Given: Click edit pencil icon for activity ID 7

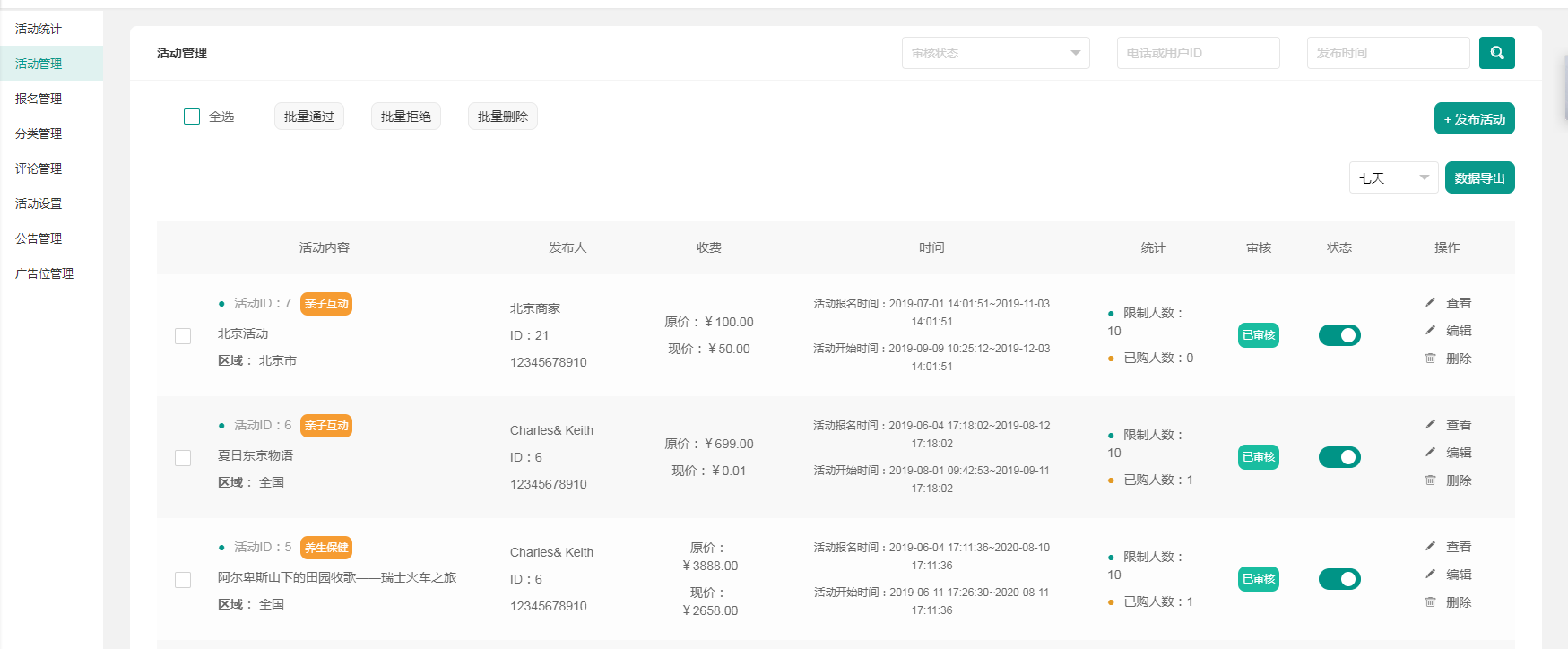Looking at the screenshot, I should point(1431,331).
